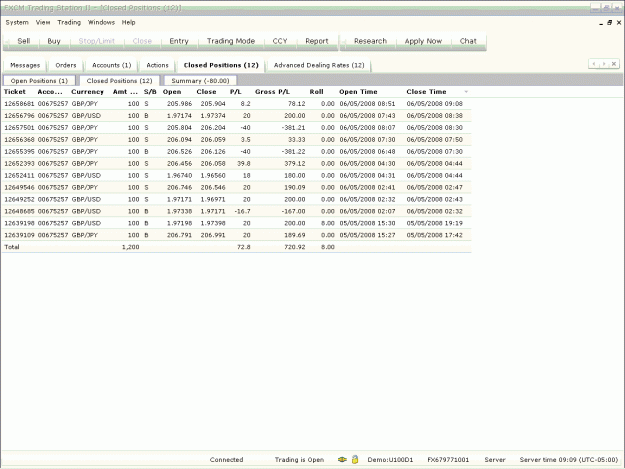Switch to Summary (-80.00) sub-tab
625x469 pixels.
(x=200, y=80)
